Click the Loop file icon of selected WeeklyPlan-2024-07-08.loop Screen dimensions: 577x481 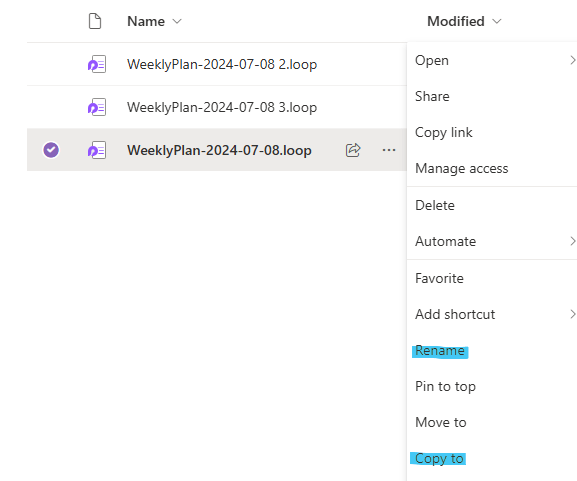point(97,150)
